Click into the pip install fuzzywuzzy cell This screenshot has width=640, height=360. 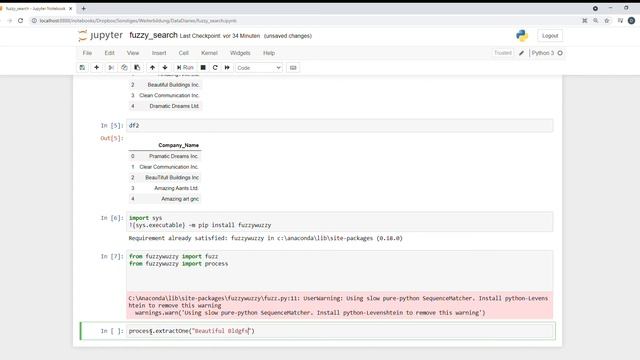click(x=340, y=222)
